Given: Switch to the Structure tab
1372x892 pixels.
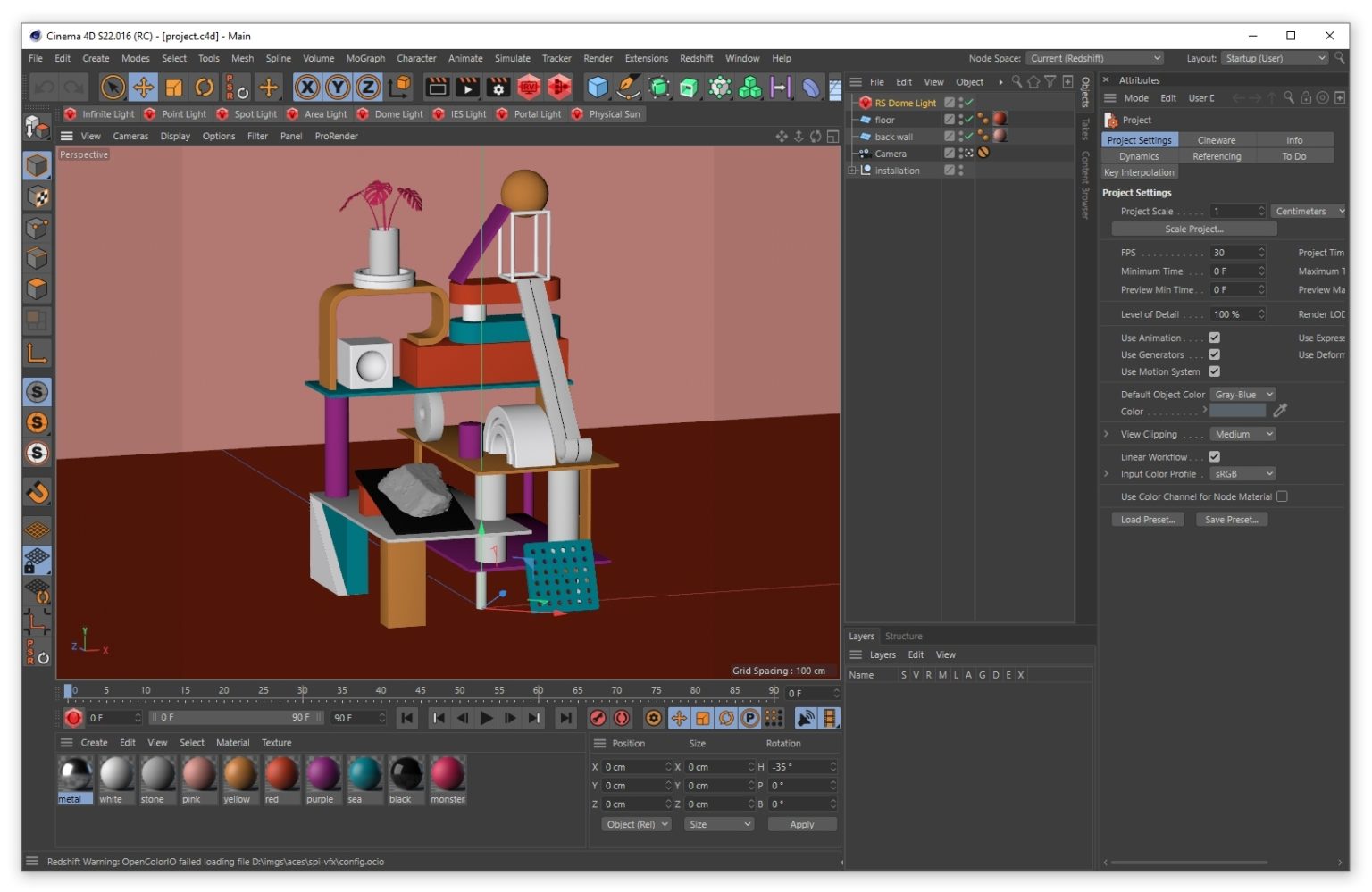Looking at the screenshot, I should tap(904, 636).
